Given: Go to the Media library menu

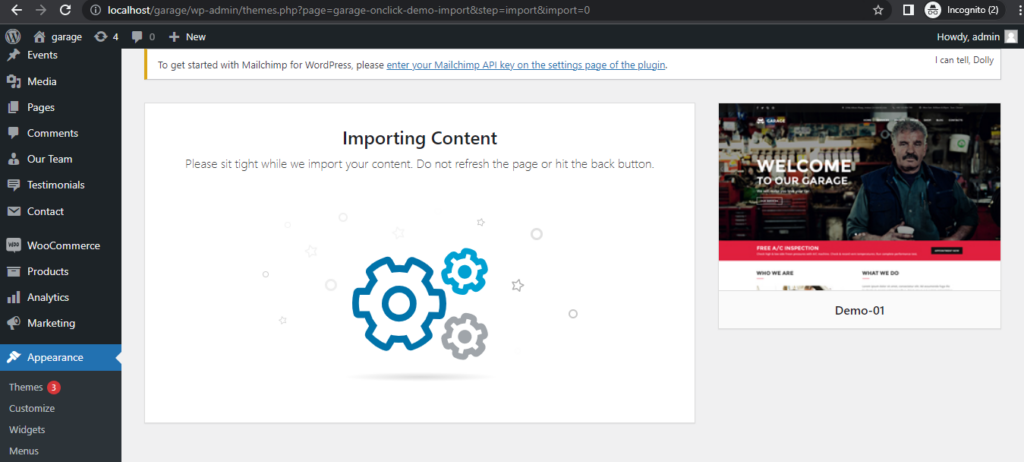Looking at the screenshot, I should pos(41,81).
